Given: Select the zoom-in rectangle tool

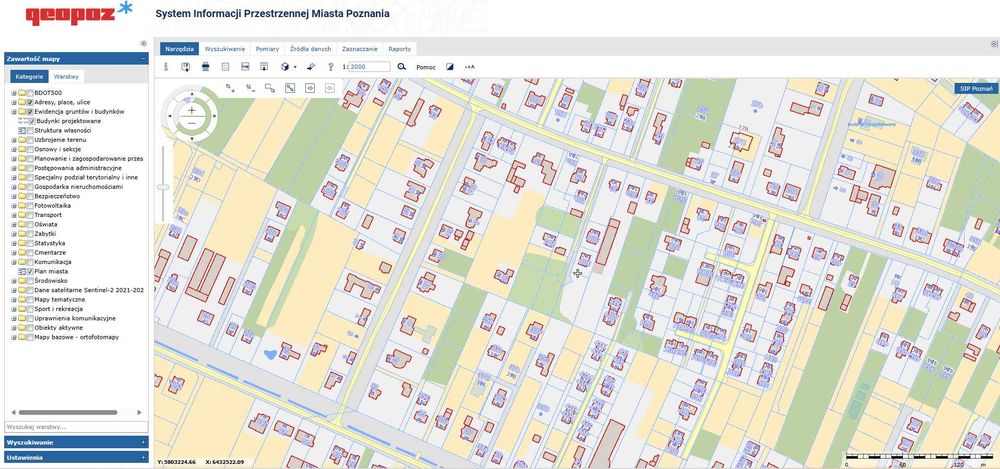Looking at the screenshot, I should (x=230, y=88).
